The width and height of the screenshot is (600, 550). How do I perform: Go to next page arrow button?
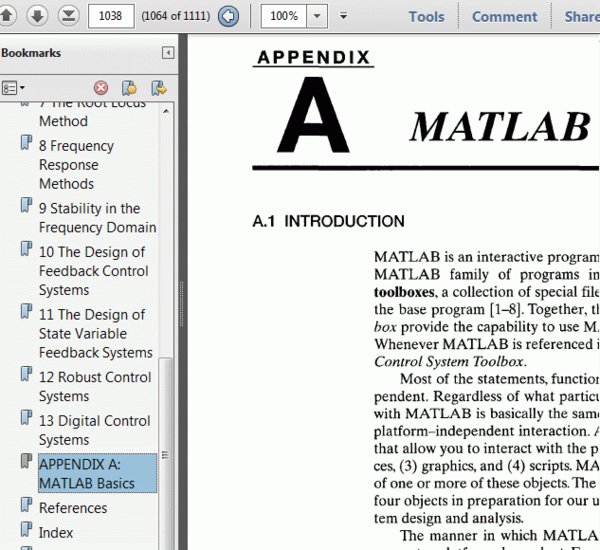click(37, 16)
